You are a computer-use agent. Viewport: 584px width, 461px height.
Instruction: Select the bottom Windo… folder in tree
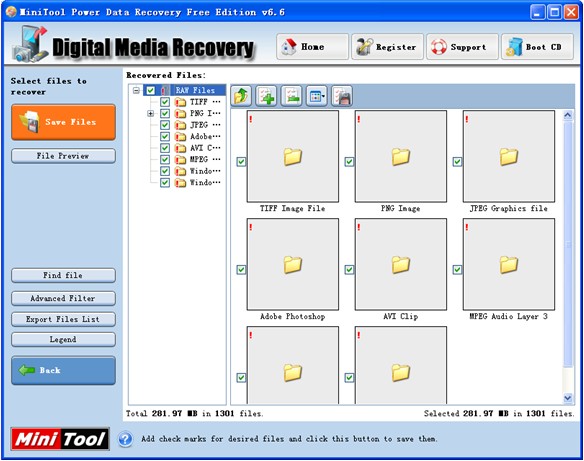point(205,183)
